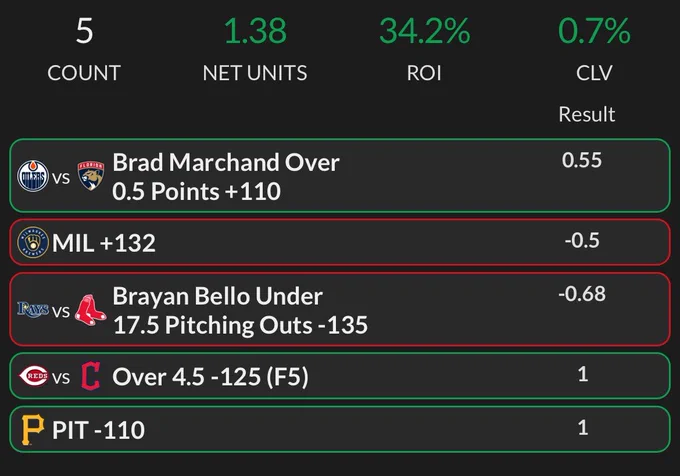Click the 0.55 result for Marchand bet
680x476 pixels.
click(582, 160)
